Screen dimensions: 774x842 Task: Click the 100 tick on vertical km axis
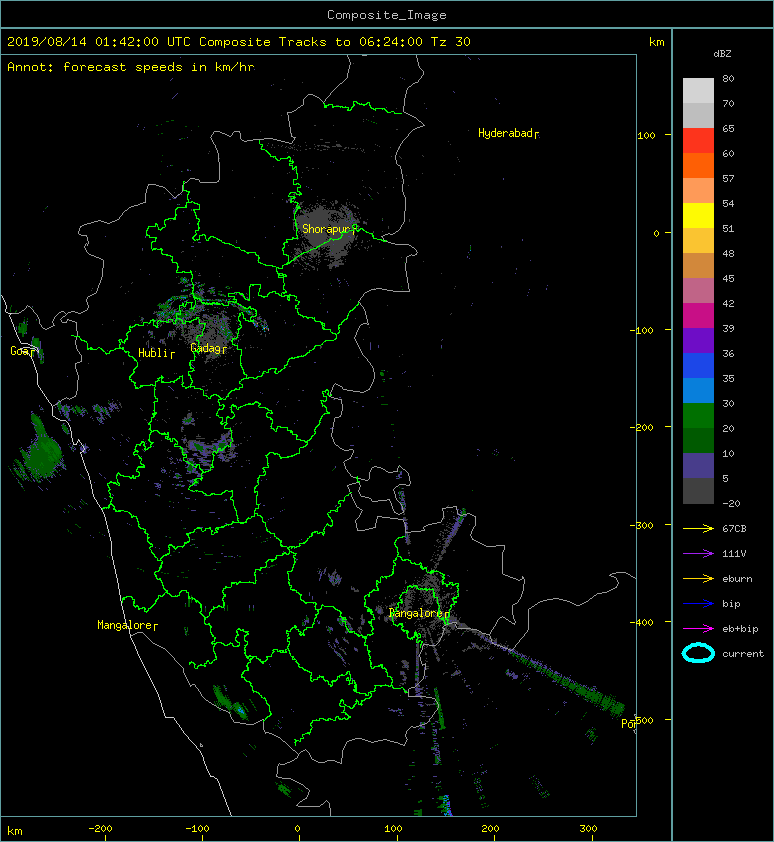pyautogui.click(x=646, y=135)
